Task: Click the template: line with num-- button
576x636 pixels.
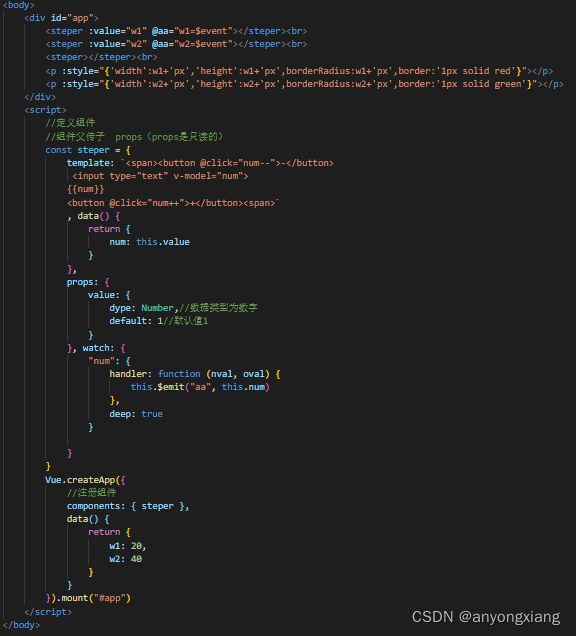Action: click(x=200, y=163)
